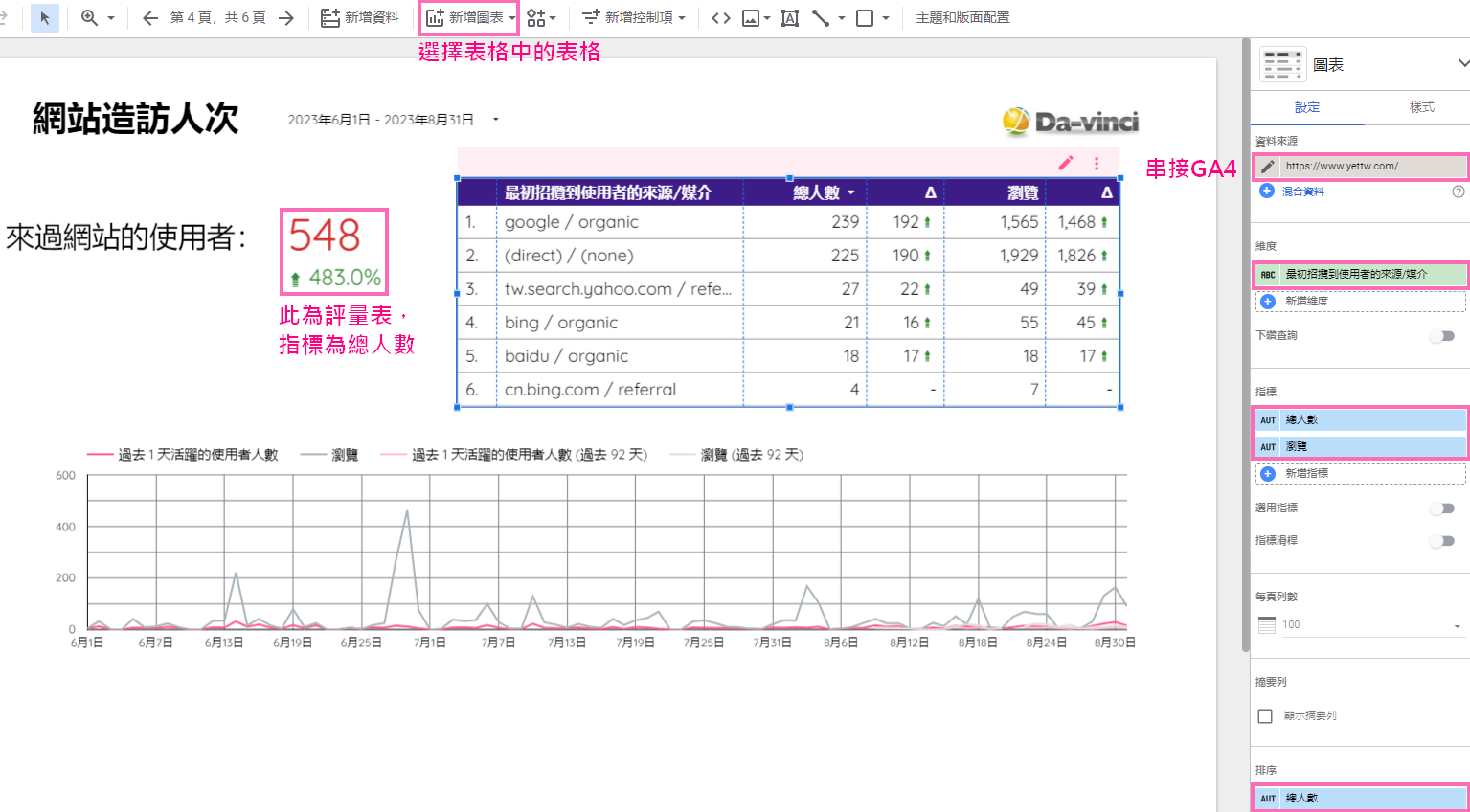Open 主題和版面配置 theme and layout
Image resolution: width=1470 pixels, height=812 pixels.
962,18
